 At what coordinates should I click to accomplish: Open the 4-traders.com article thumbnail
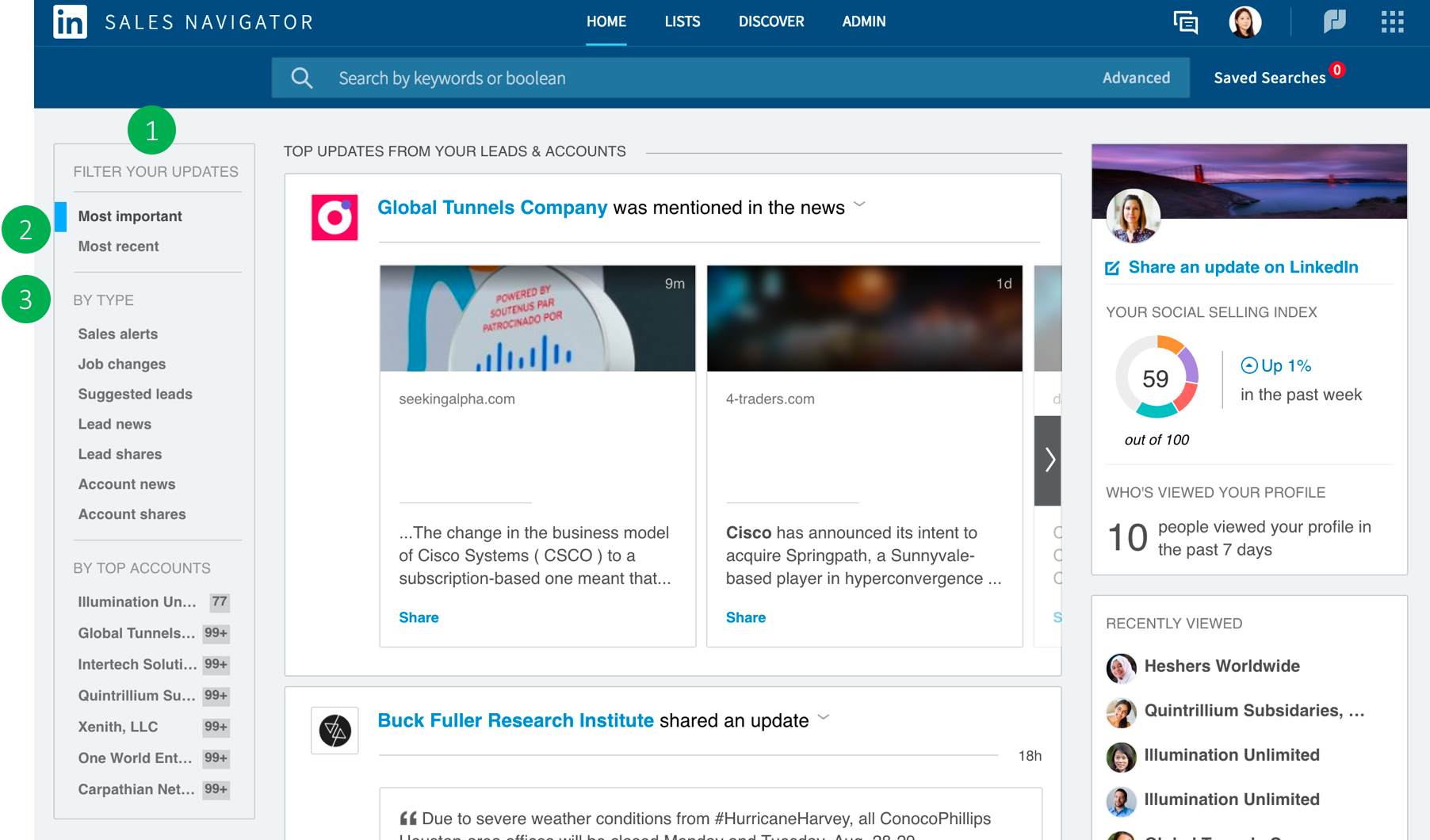(x=864, y=319)
